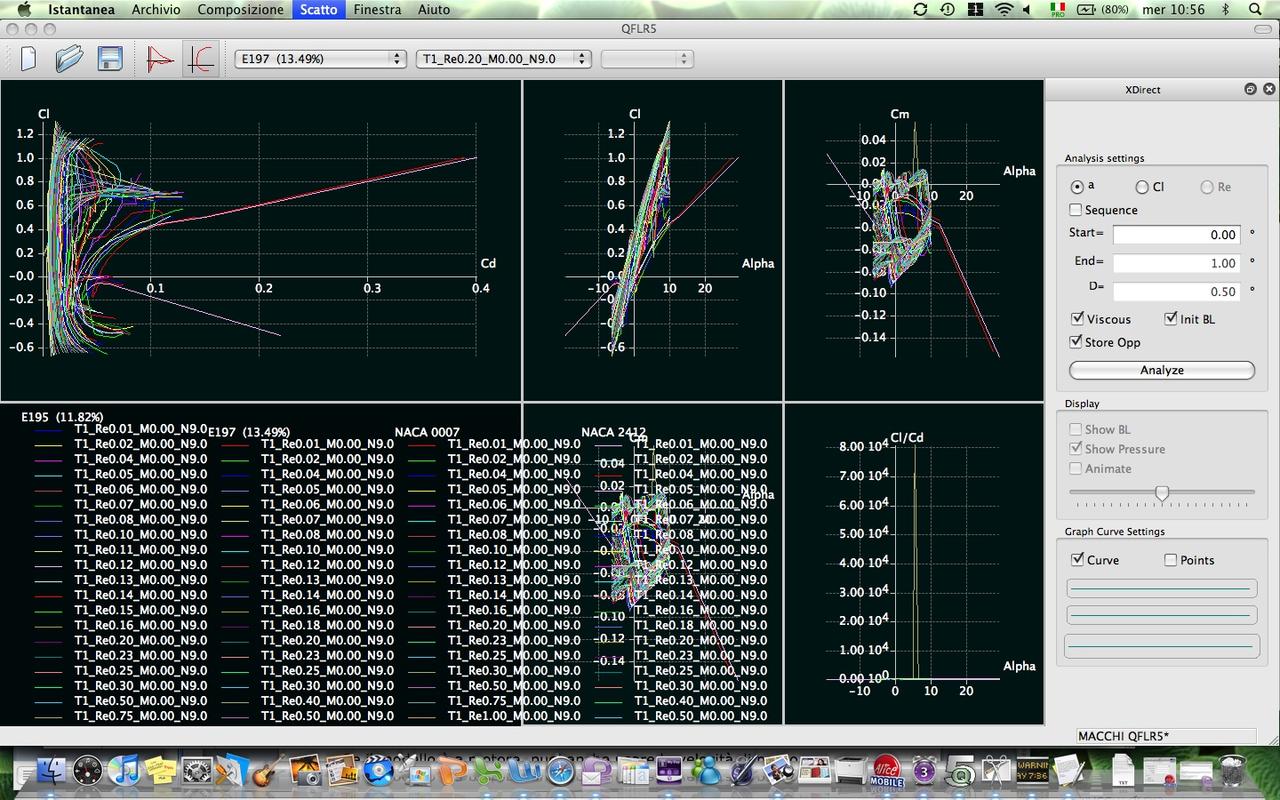Screen dimensions: 1280x800
Task: Open the first curve line style selector
Action: coord(1161,587)
